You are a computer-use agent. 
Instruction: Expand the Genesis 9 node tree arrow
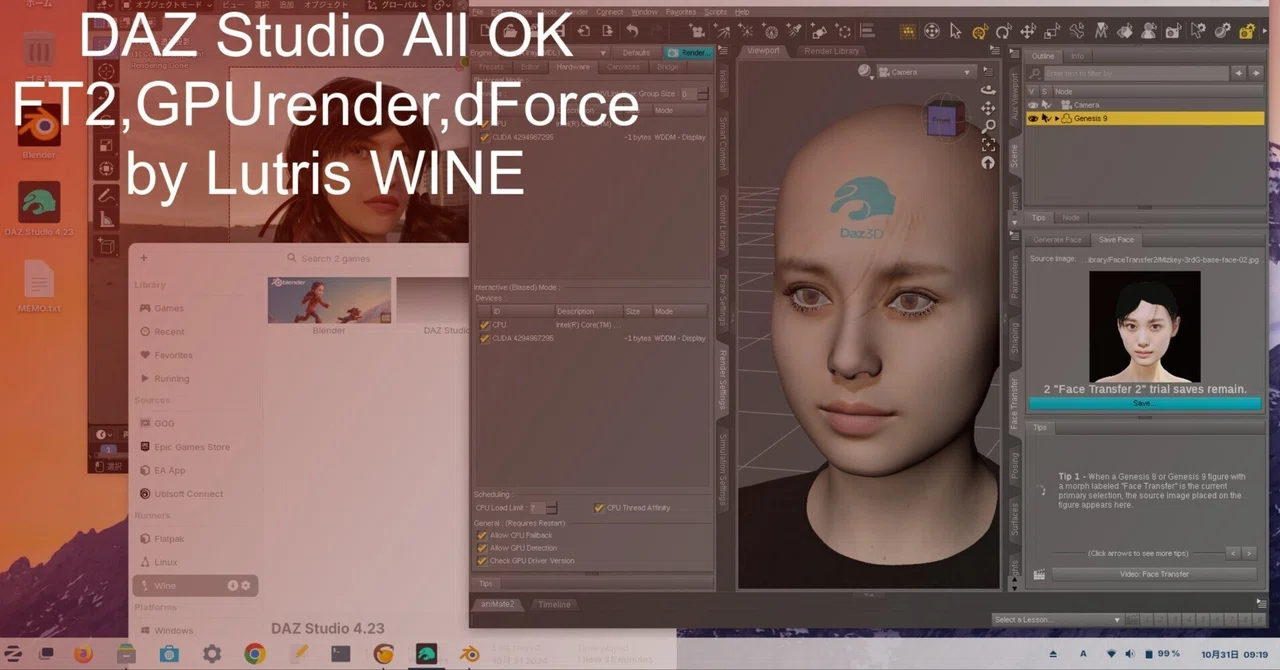[1057, 118]
